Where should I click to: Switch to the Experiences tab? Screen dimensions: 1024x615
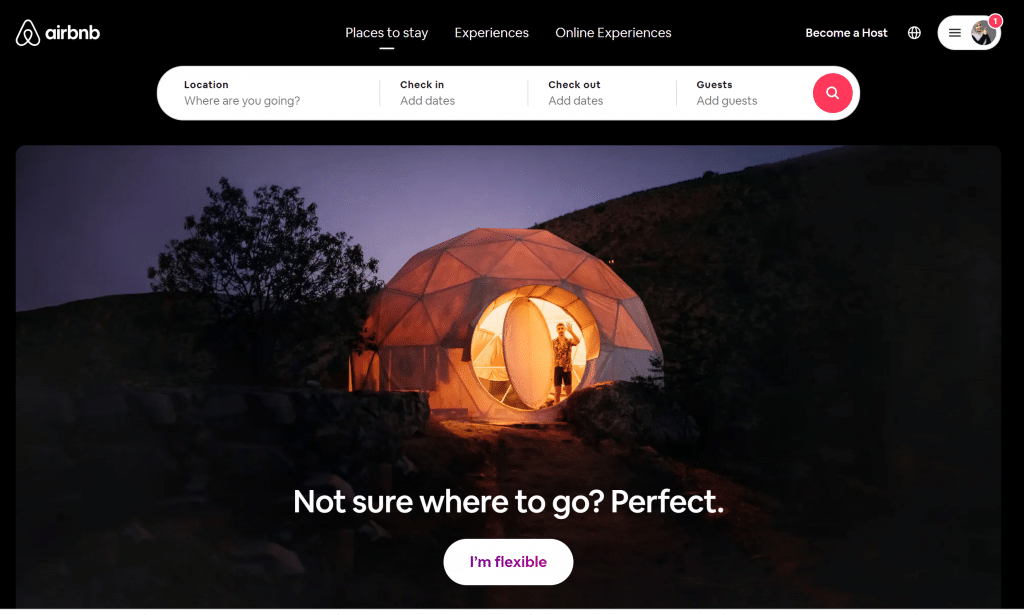[x=492, y=33]
